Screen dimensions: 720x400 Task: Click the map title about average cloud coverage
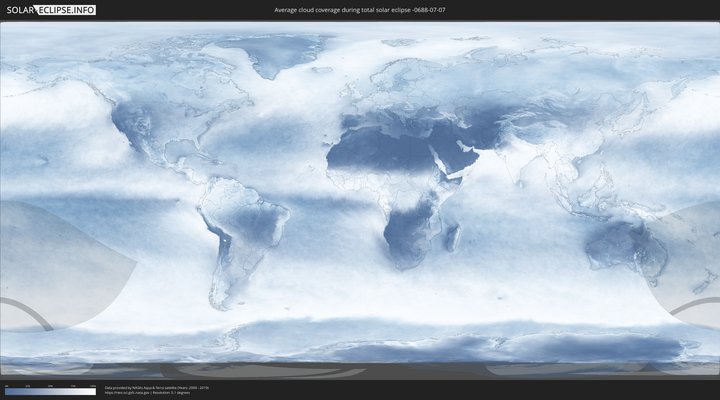(359, 9)
